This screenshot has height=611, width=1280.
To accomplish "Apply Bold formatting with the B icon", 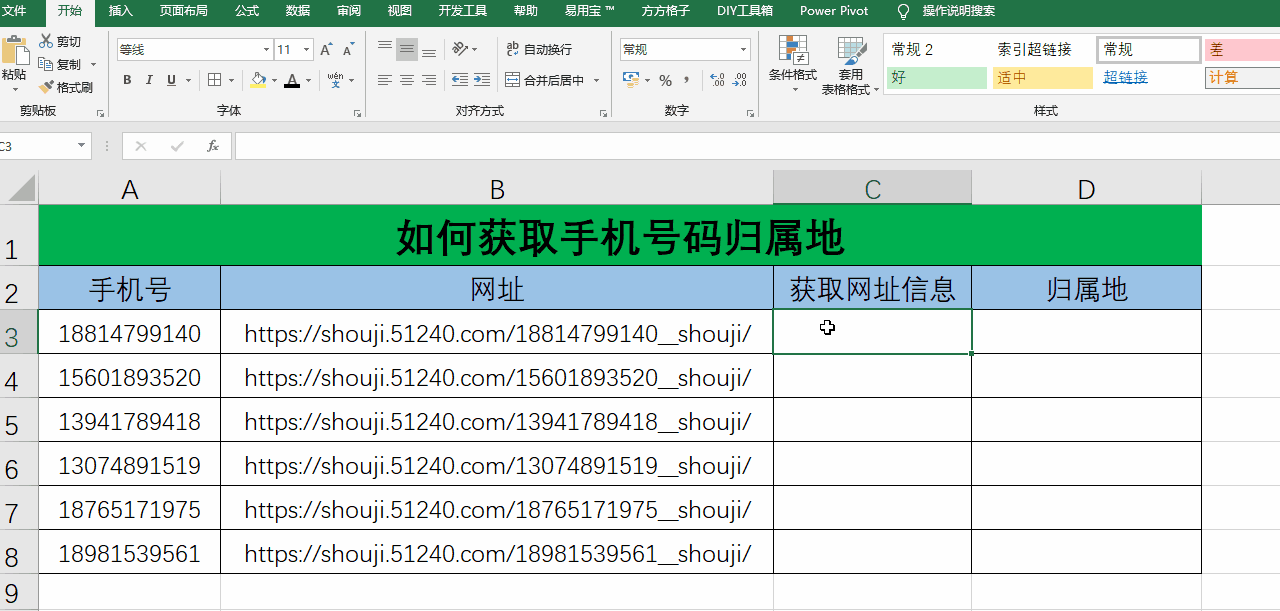I will [127, 80].
